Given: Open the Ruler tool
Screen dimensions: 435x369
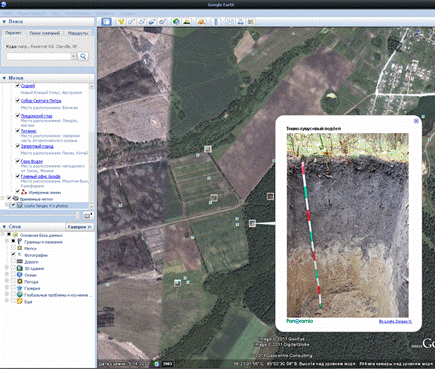Looking at the screenshot, I should click(x=216, y=22).
